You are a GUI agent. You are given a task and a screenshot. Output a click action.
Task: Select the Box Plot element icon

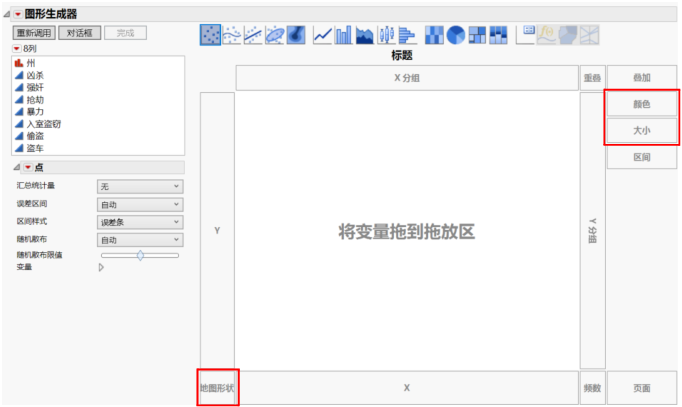coord(386,35)
